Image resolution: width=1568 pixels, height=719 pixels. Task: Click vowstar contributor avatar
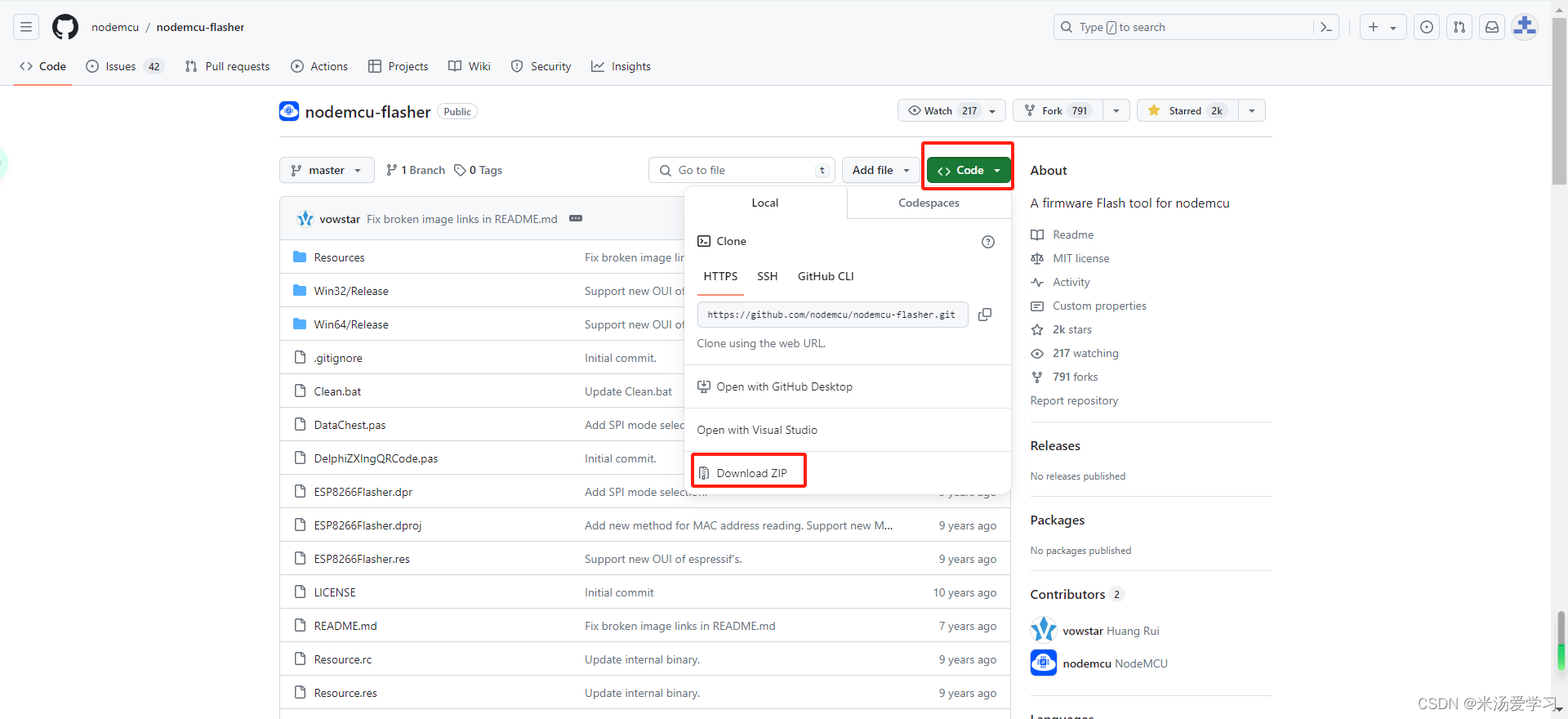click(1044, 629)
